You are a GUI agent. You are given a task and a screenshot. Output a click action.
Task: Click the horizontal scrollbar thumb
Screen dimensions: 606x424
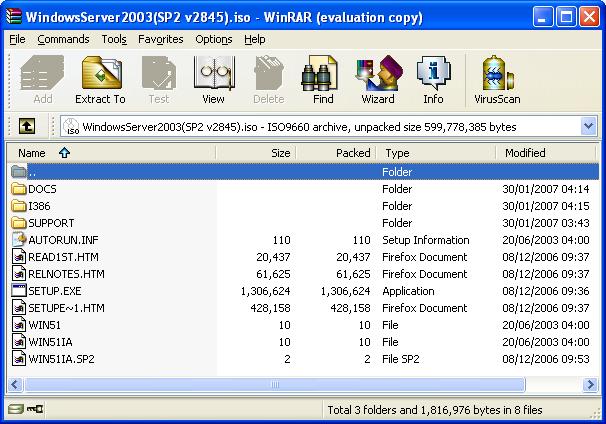click(x=275, y=385)
